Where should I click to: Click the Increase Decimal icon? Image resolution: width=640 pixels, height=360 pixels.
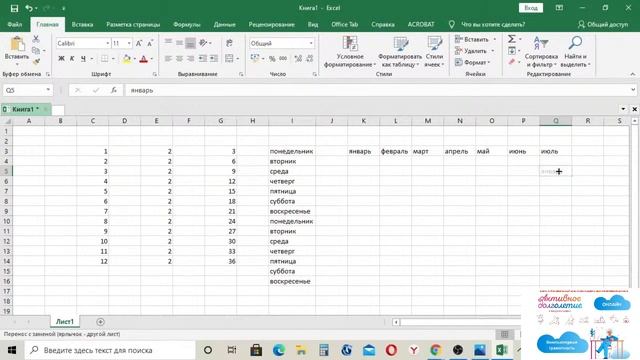click(x=298, y=59)
